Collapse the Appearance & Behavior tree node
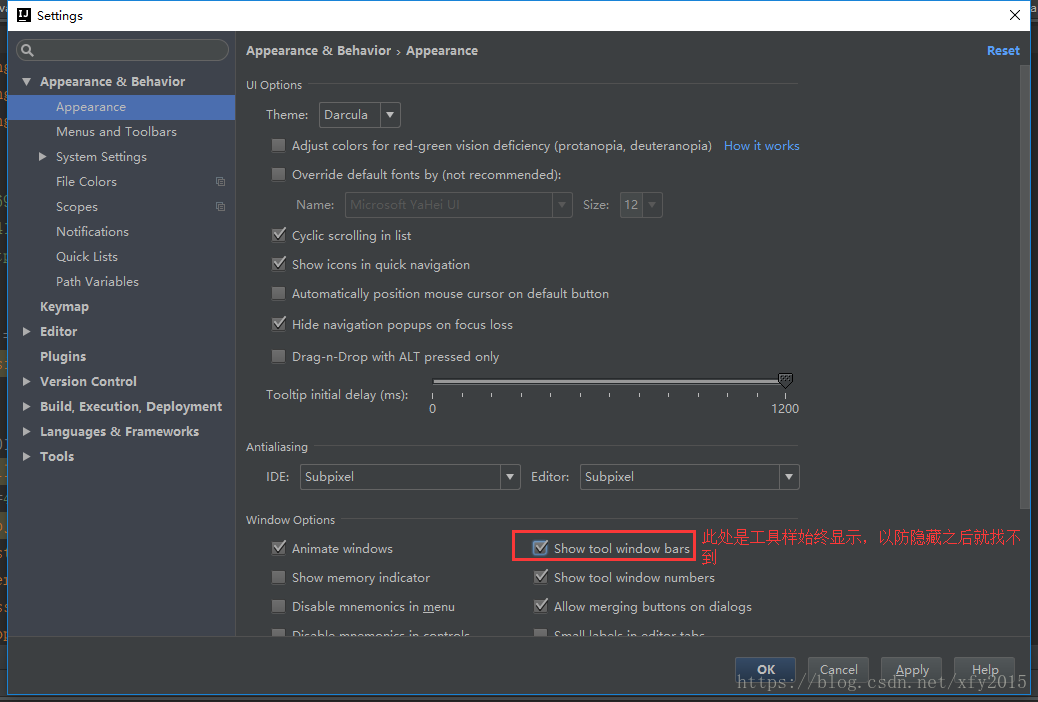The height and width of the screenshot is (702, 1038). (x=26, y=81)
